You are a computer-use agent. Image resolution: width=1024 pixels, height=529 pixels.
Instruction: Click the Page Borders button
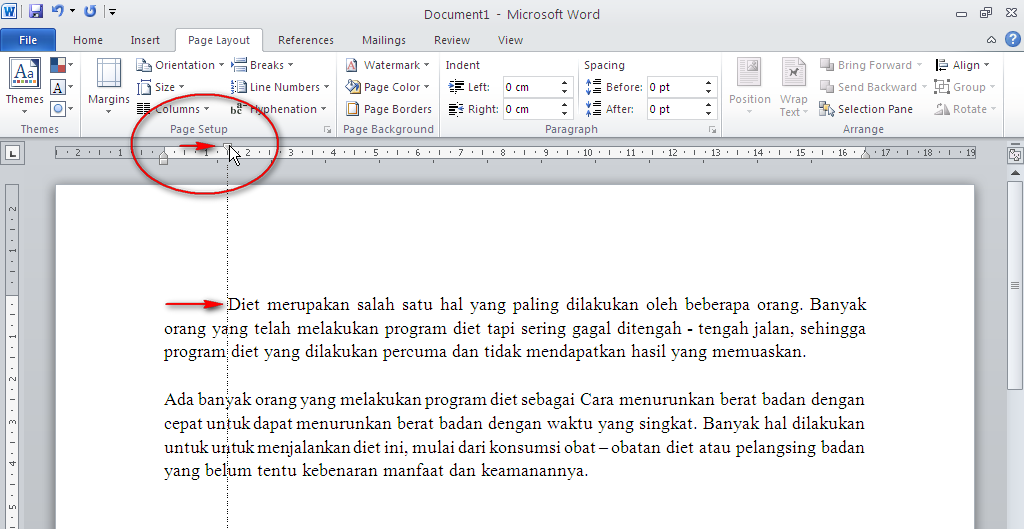point(389,109)
